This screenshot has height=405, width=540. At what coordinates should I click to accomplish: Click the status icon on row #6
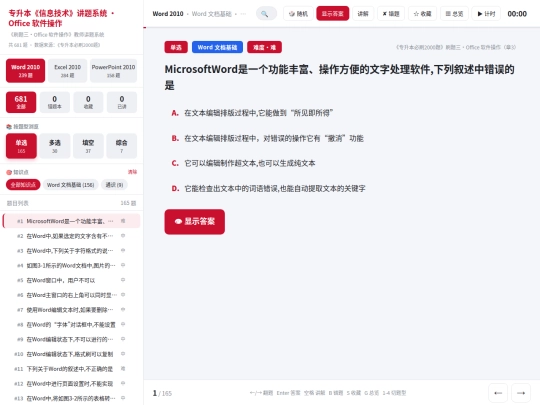[123, 295]
